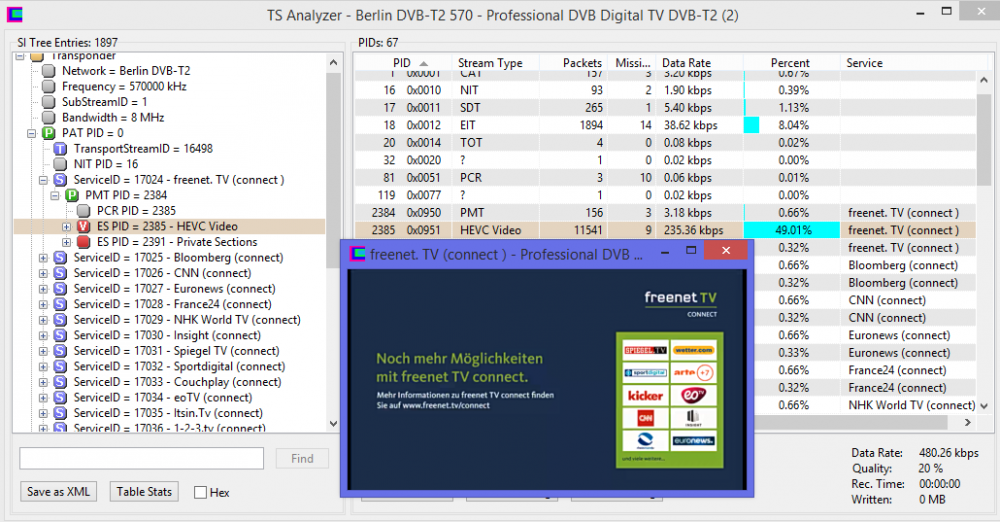The width and height of the screenshot is (1000, 522).
Task: Click the NIT PID 16 node icon
Action: point(60,164)
